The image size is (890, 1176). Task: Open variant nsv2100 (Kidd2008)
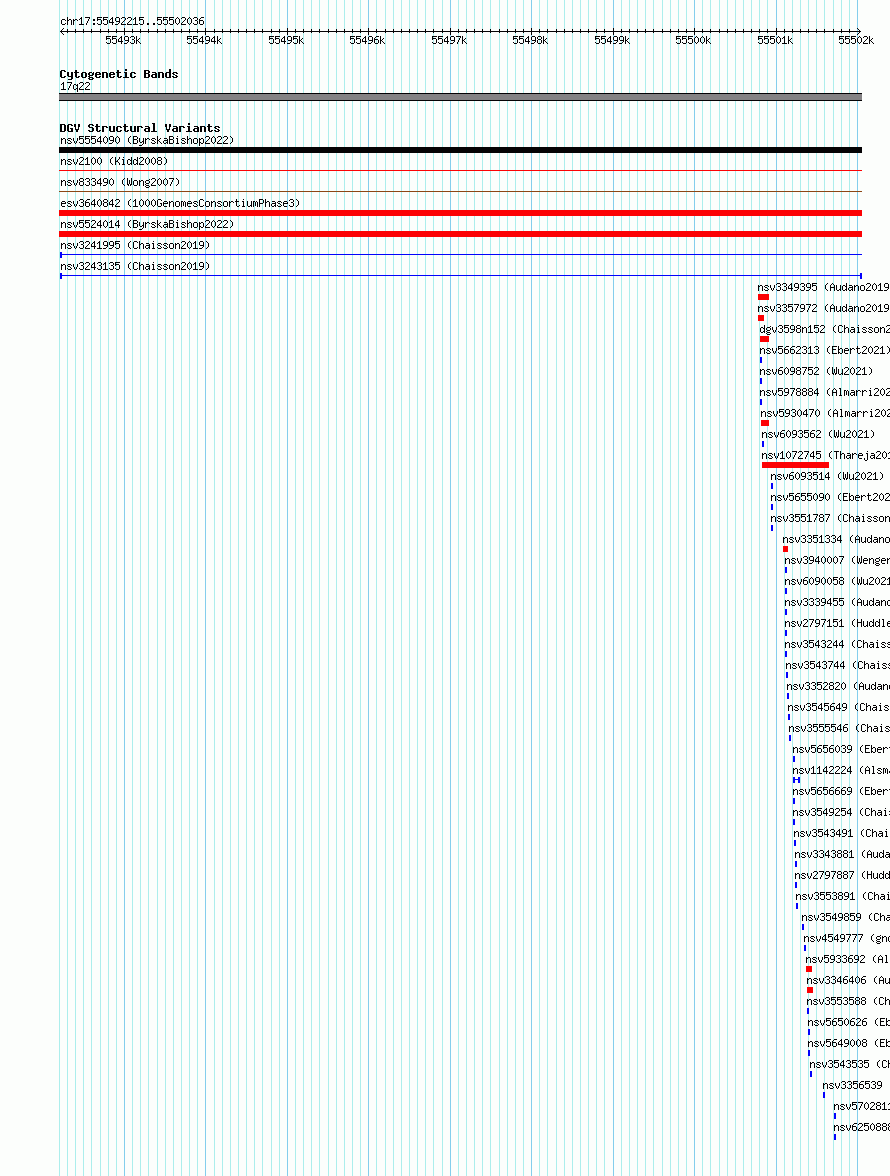click(114, 161)
